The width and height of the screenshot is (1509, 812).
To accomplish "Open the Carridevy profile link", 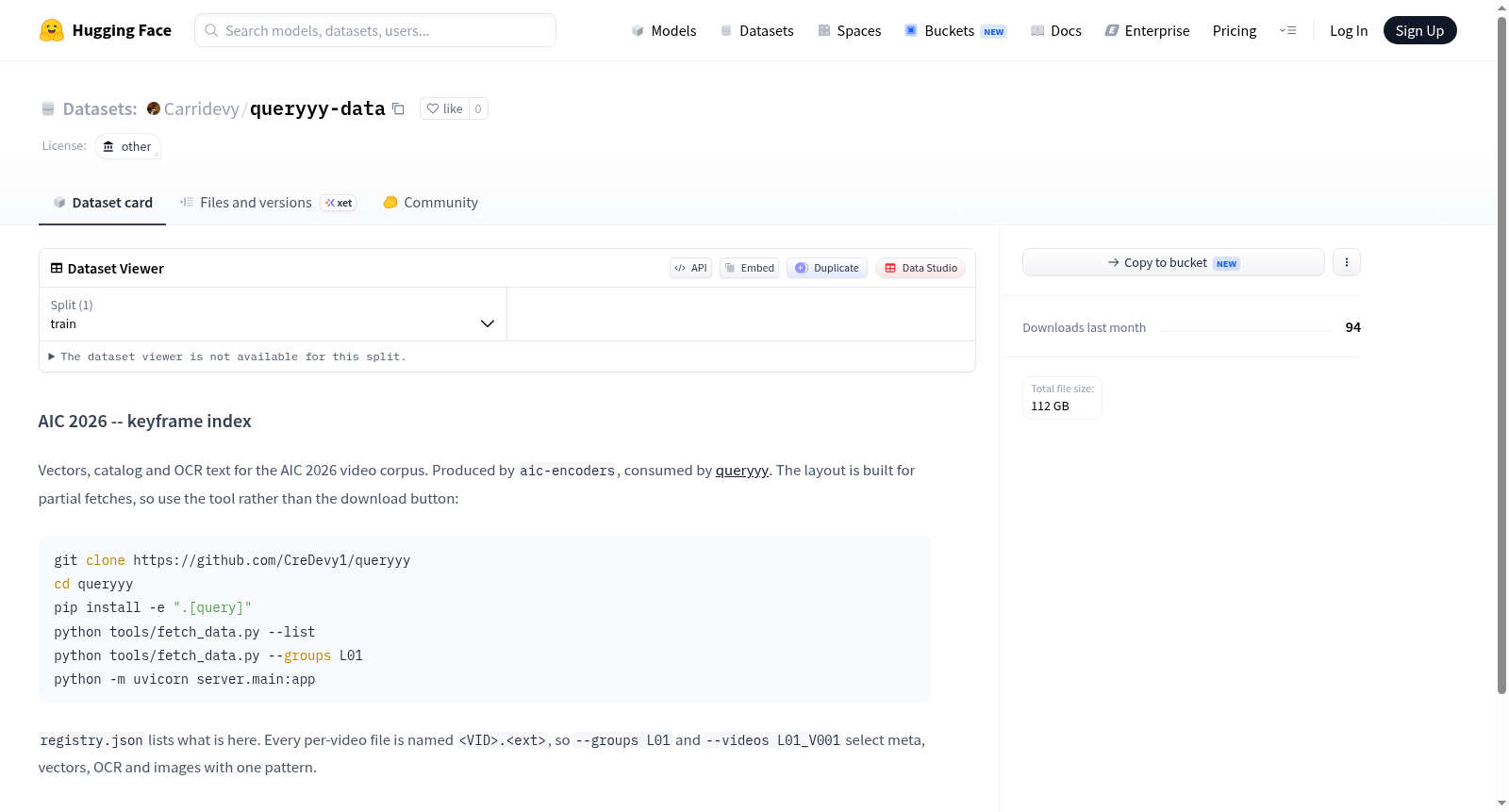I will (201, 108).
